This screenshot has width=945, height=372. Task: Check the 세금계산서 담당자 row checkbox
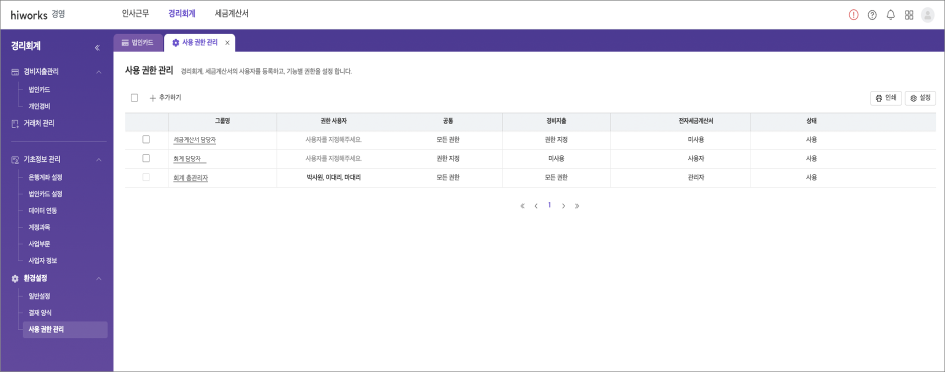point(146,139)
